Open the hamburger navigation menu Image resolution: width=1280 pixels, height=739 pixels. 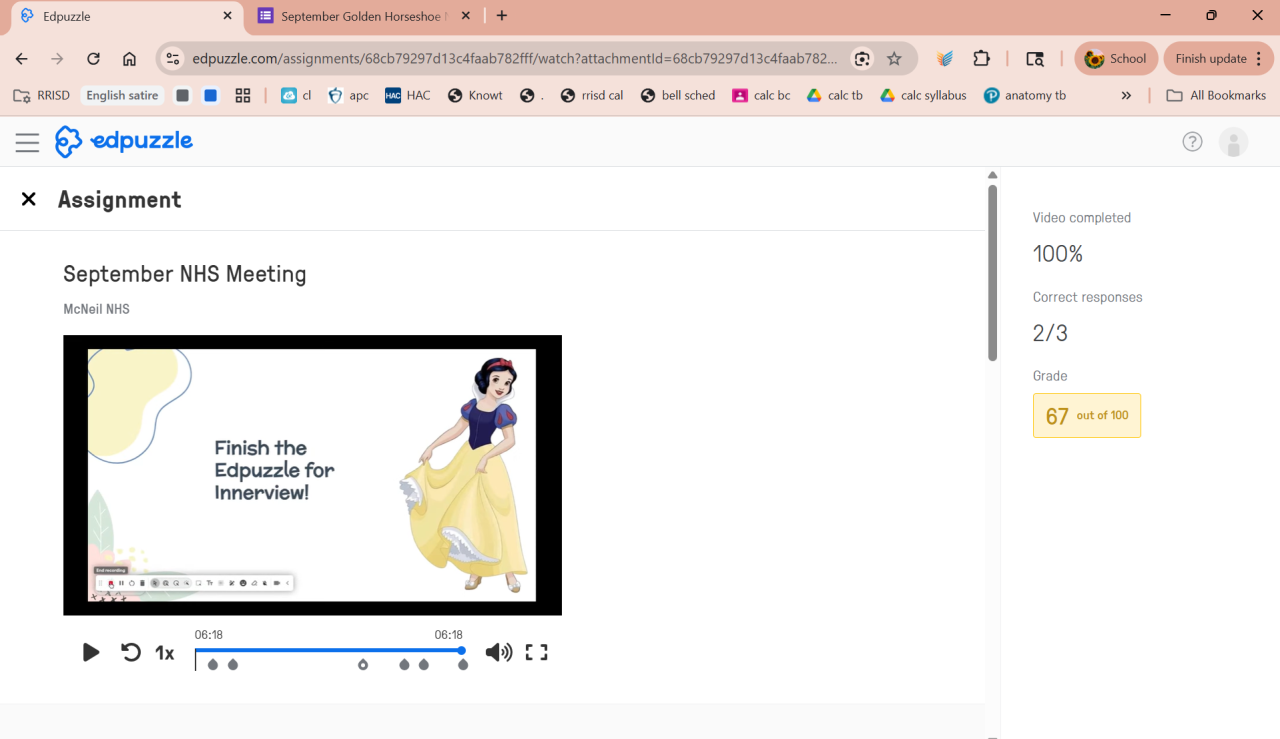point(27,142)
